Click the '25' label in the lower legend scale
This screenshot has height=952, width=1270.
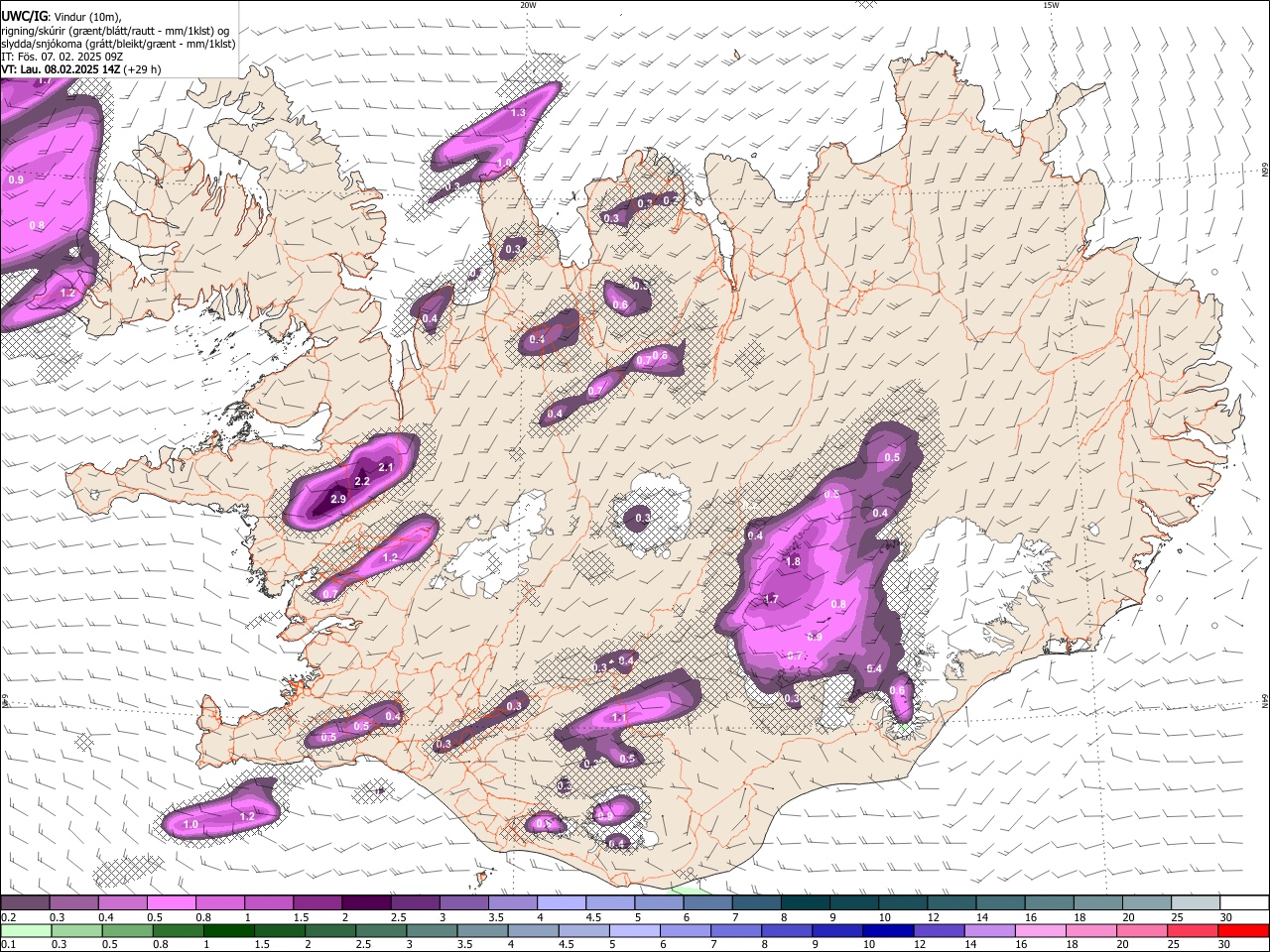tap(1174, 945)
